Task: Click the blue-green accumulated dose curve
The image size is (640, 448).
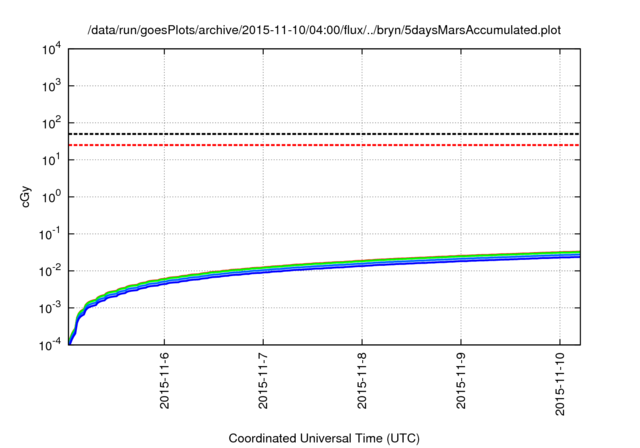Action: pyautogui.click(x=324, y=266)
